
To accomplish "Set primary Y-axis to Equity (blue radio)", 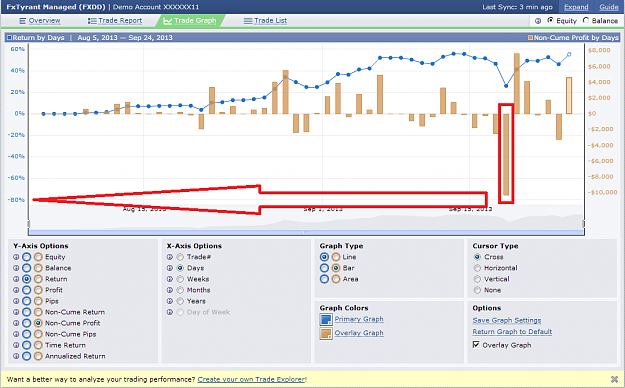I will 27,257.
